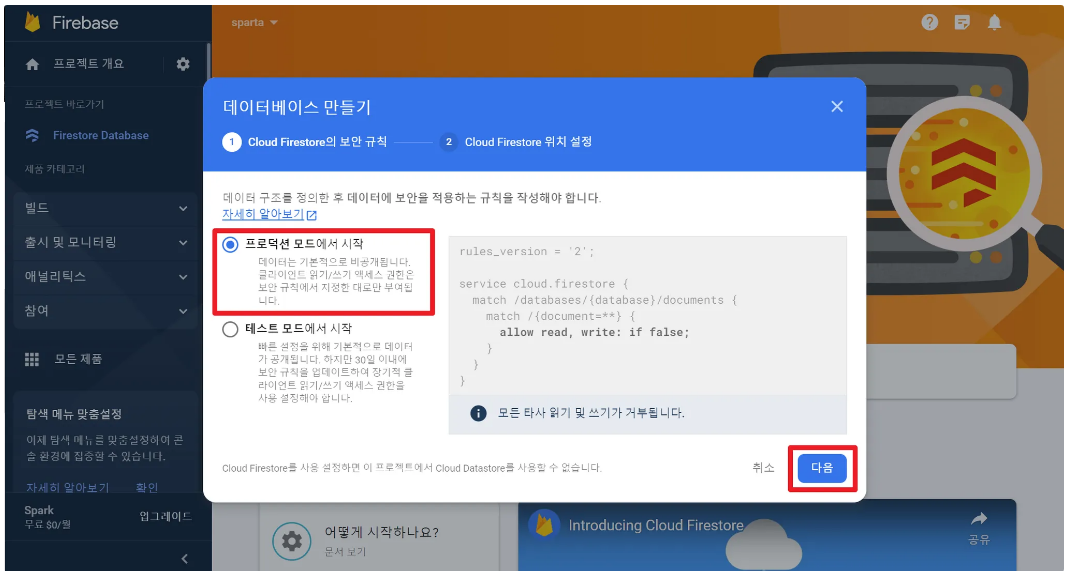Expand the 빌드 sidebar section
Screen dimensions: 1070x571
tap(105, 208)
